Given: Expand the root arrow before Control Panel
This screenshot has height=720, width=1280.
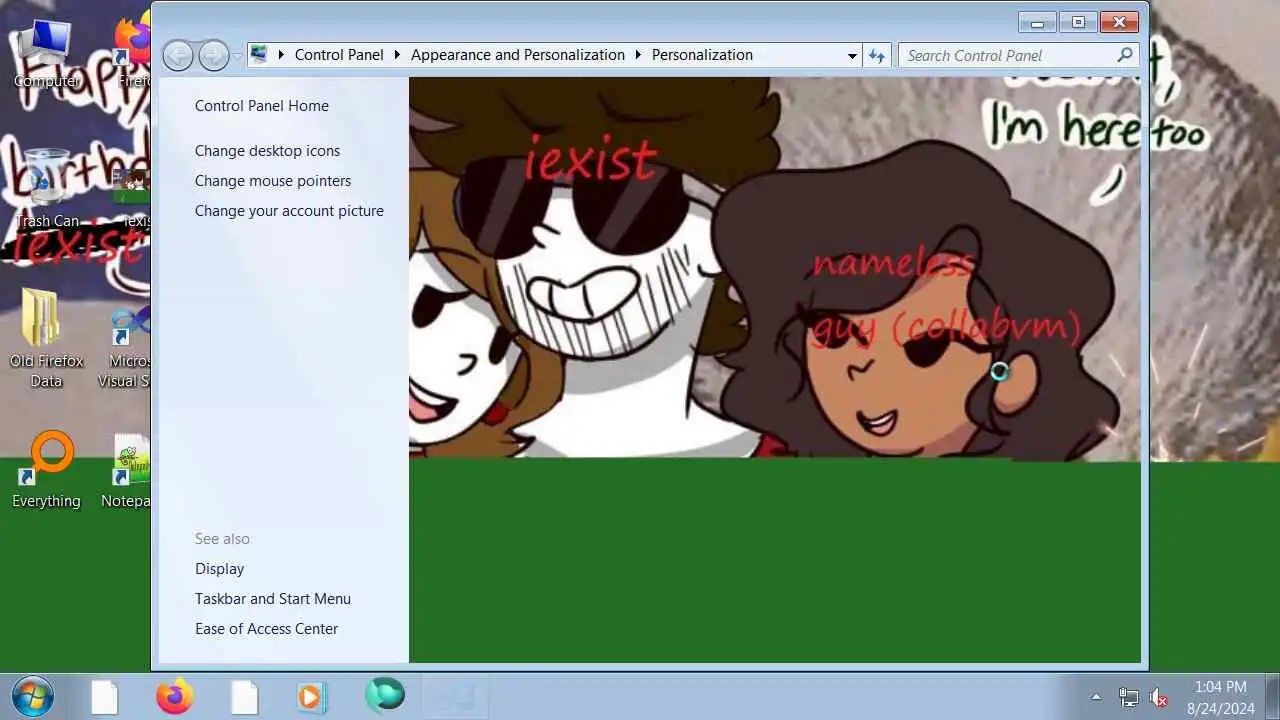Looking at the screenshot, I should pos(281,55).
